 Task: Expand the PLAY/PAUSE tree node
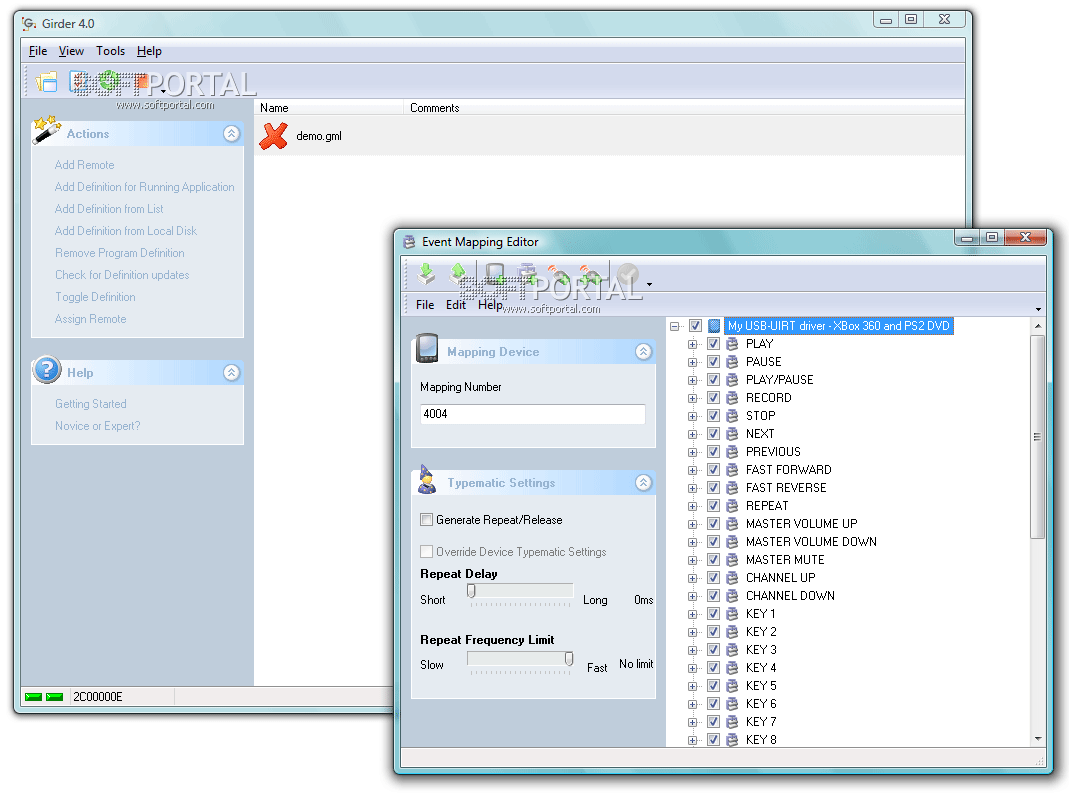click(693, 380)
